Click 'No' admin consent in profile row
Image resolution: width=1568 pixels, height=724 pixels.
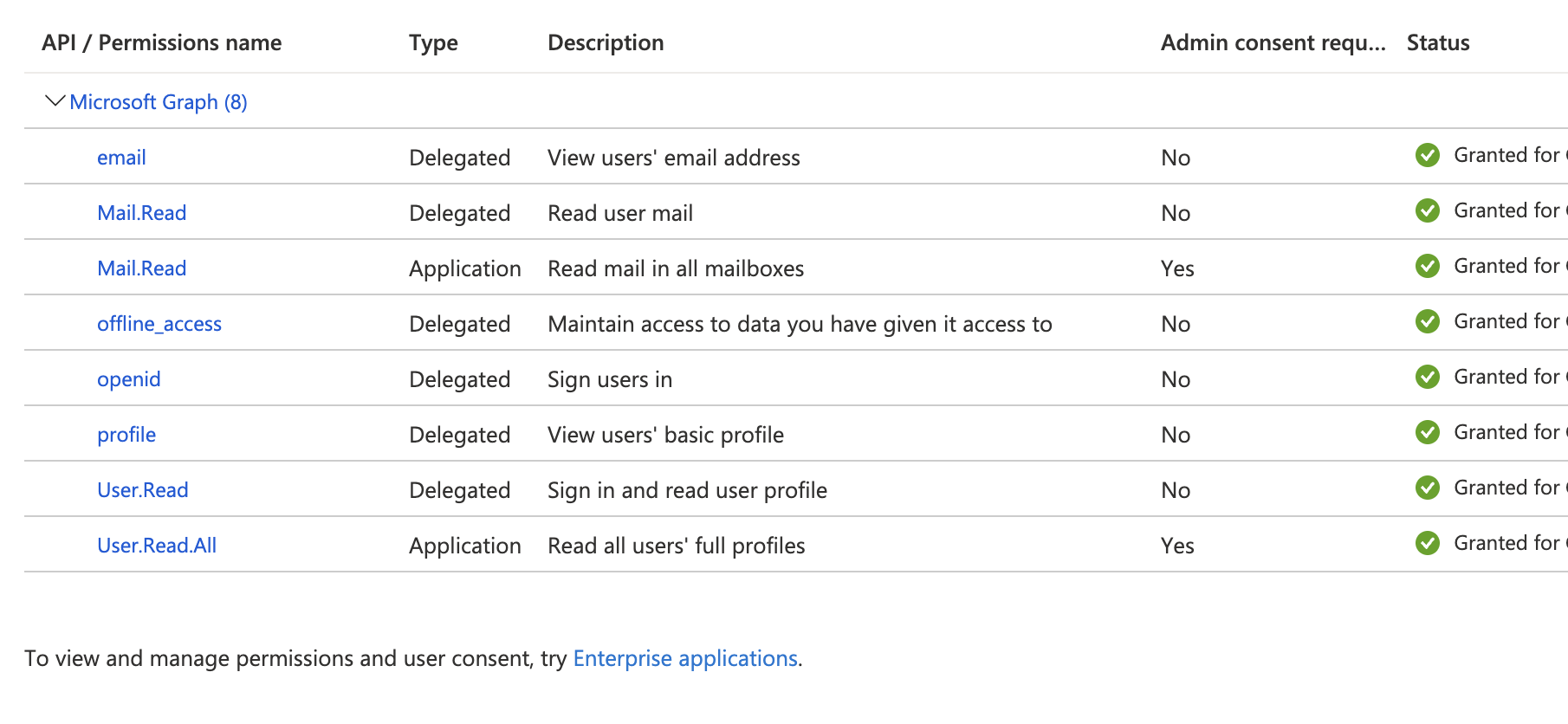coord(1176,435)
